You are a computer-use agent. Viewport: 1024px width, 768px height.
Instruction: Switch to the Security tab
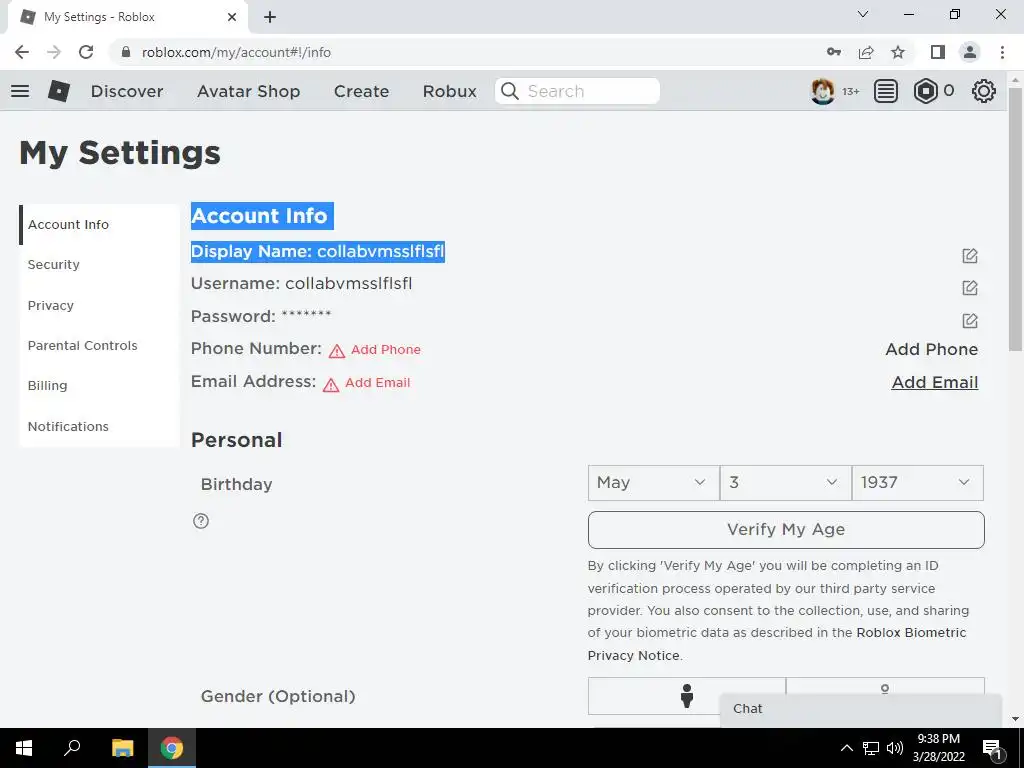coord(100,264)
